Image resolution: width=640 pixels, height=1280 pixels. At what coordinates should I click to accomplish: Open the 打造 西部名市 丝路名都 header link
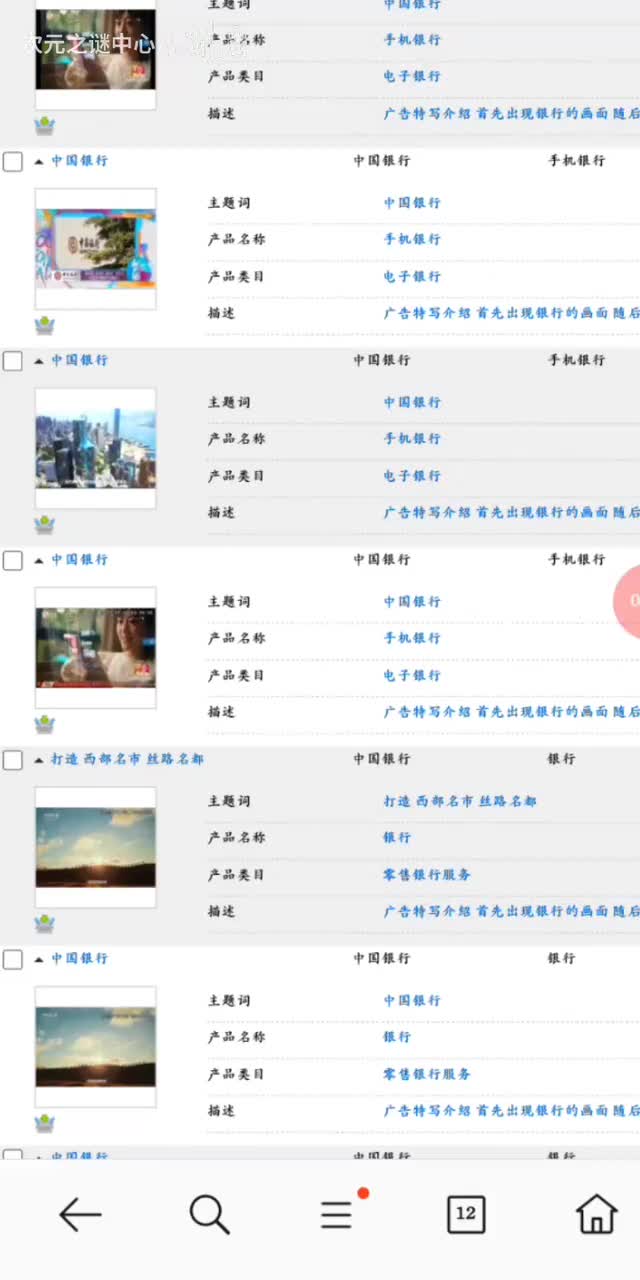tap(127, 759)
